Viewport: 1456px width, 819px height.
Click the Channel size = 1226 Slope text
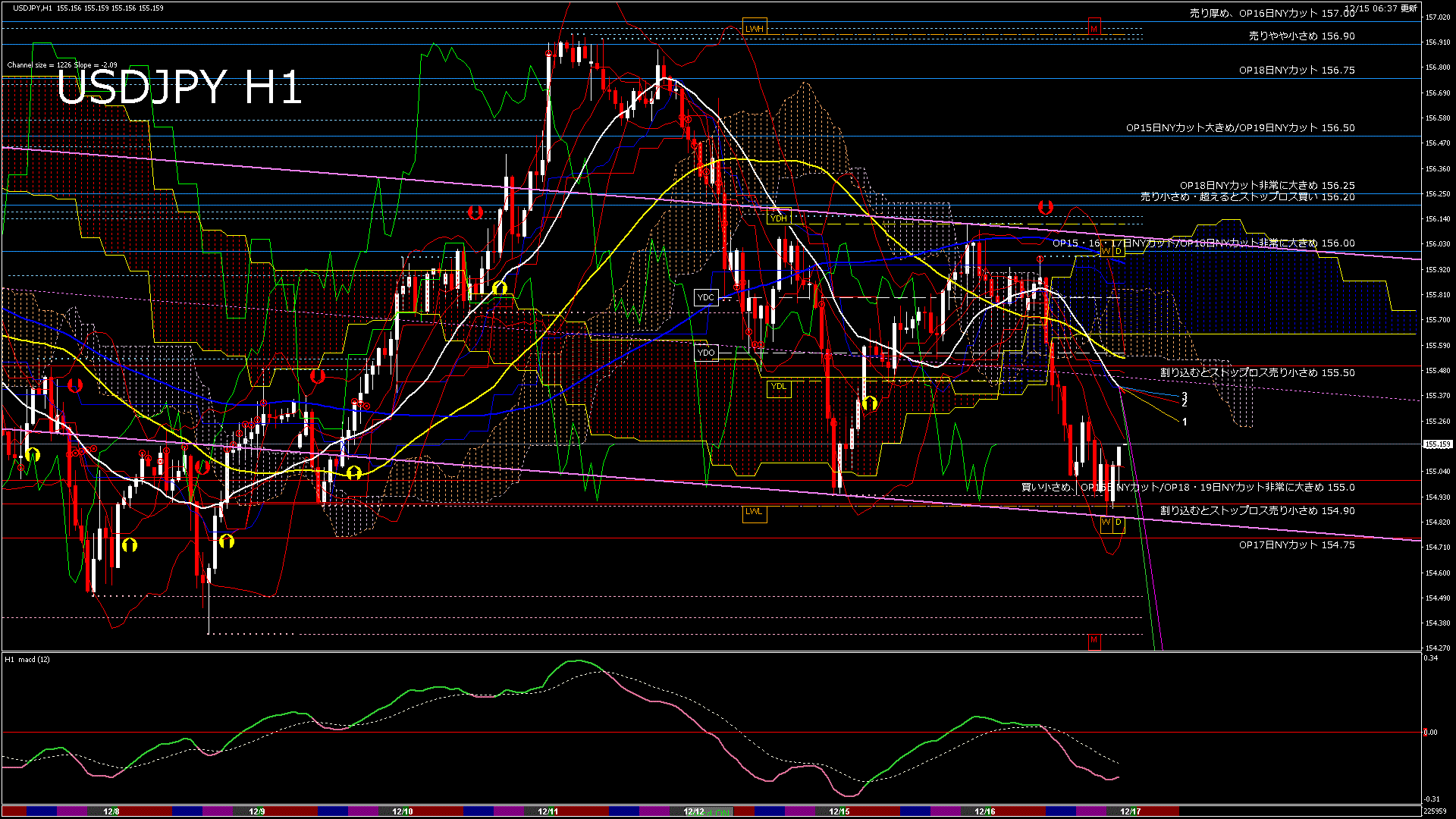tap(61, 65)
